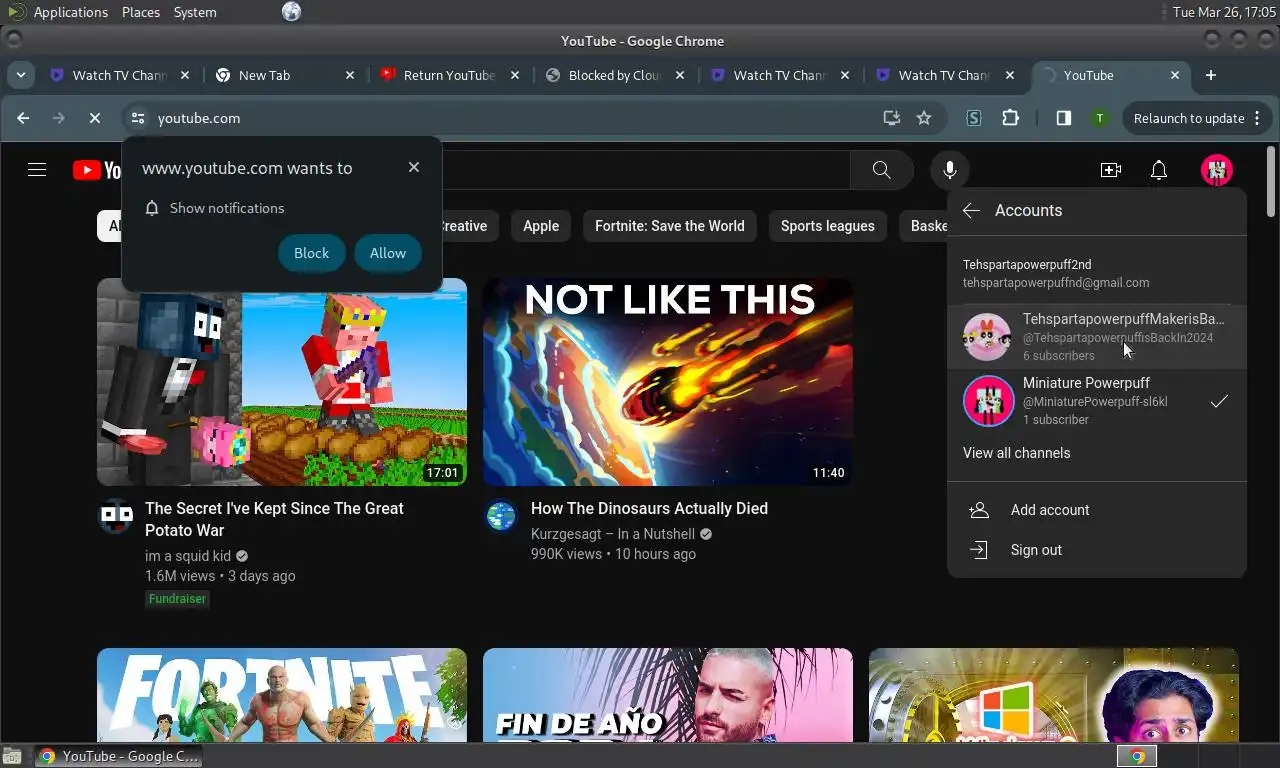This screenshot has width=1280, height=768.
Task: Click the Fundraiser badge
Action: [177, 599]
